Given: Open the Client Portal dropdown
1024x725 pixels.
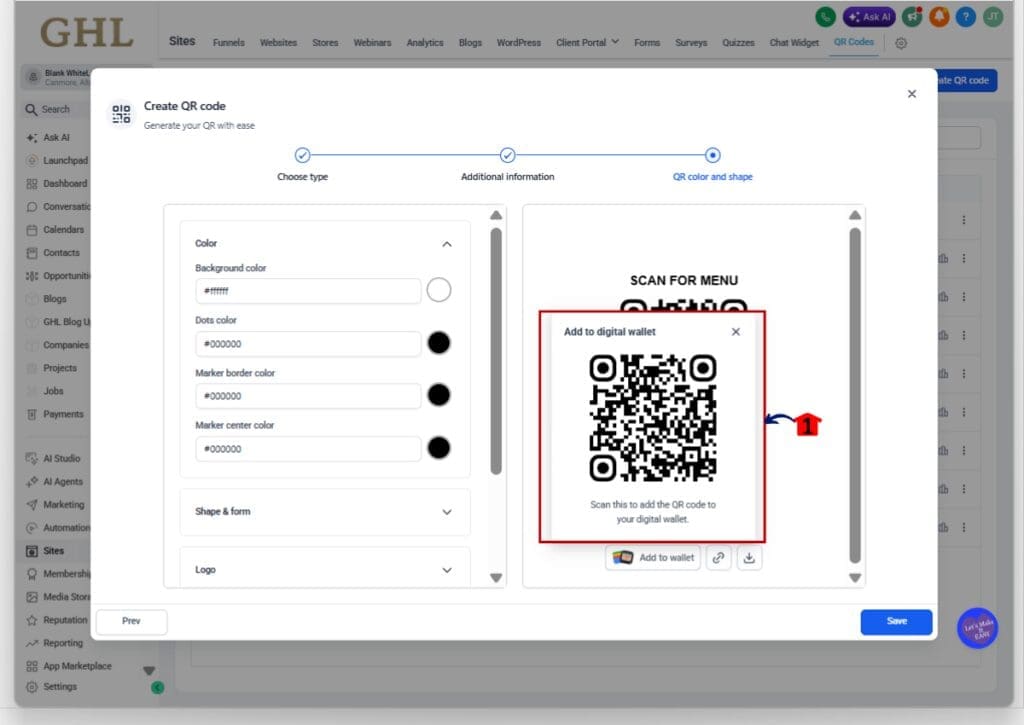Looking at the screenshot, I should pyautogui.click(x=587, y=42).
